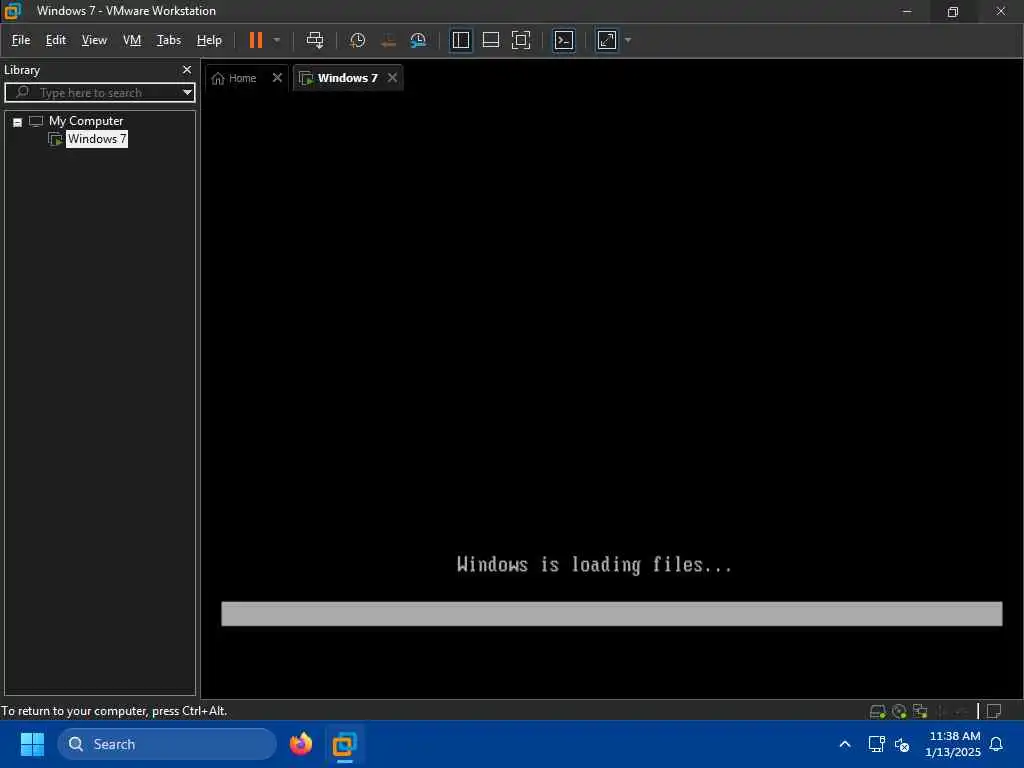The height and width of the screenshot is (768, 1024).
Task: Open the File menu
Action: (21, 40)
